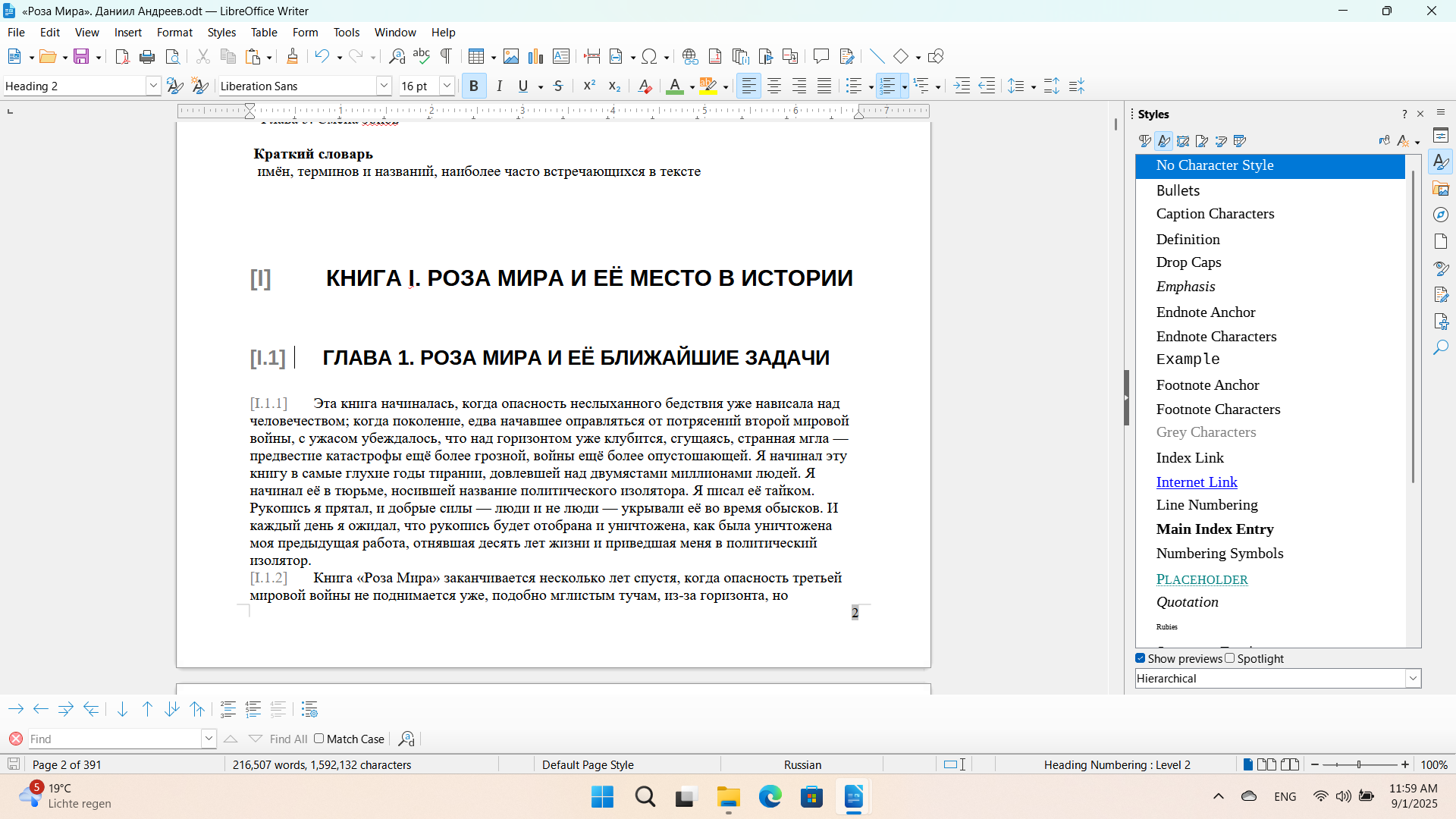Clear direct formatting icon
The height and width of the screenshot is (819, 1456).
[645, 86]
